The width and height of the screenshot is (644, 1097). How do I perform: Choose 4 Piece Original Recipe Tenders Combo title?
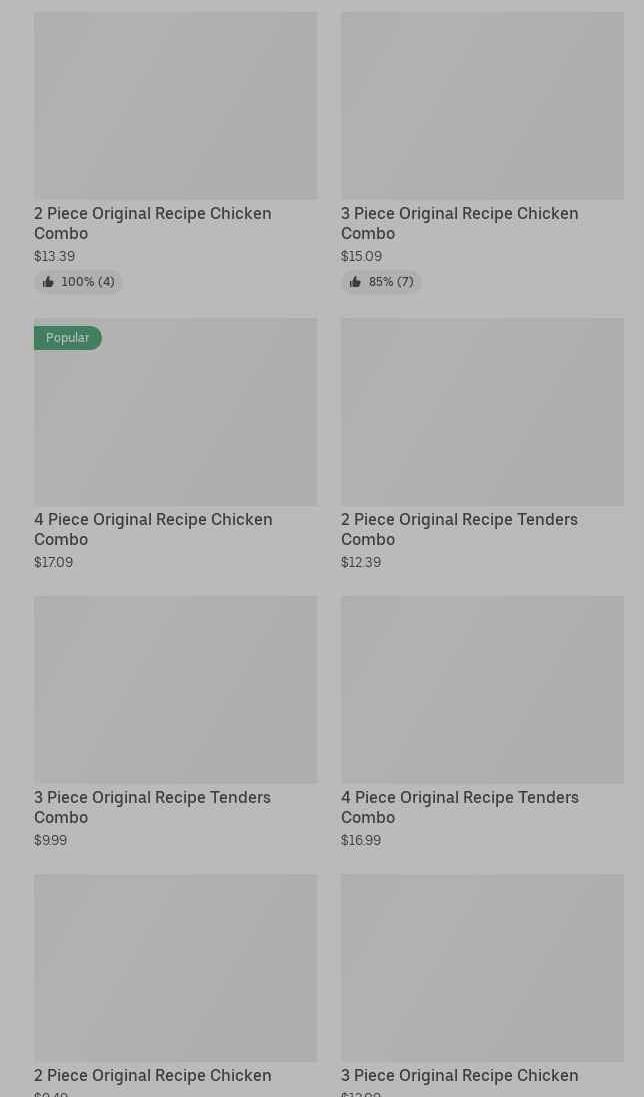click(459, 807)
